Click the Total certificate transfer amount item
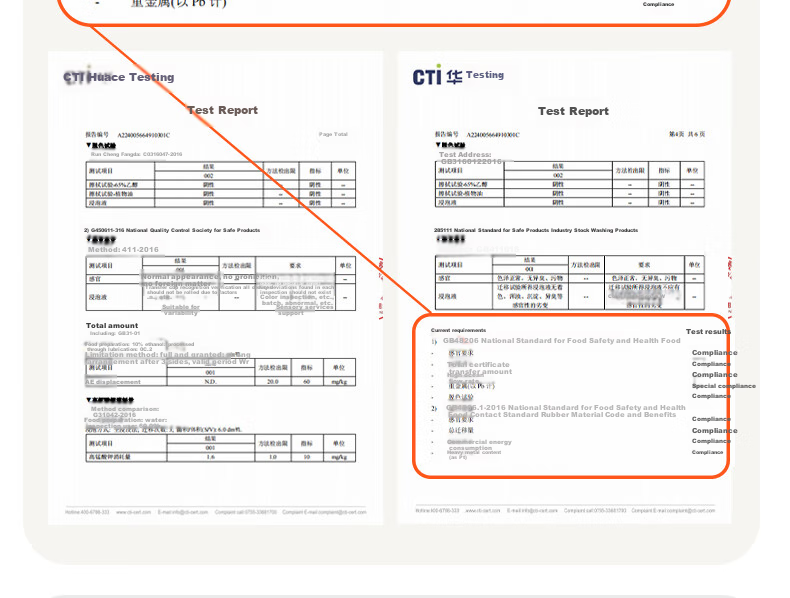This screenshot has width=790, height=598. point(479,368)
